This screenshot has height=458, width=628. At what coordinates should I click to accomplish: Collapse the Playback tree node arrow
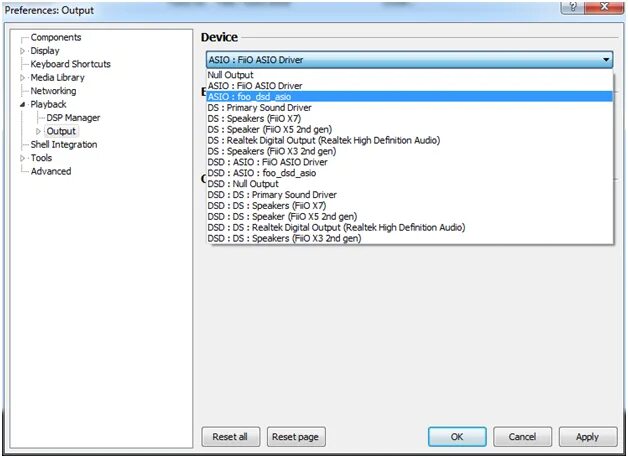(x=22, y=104)
